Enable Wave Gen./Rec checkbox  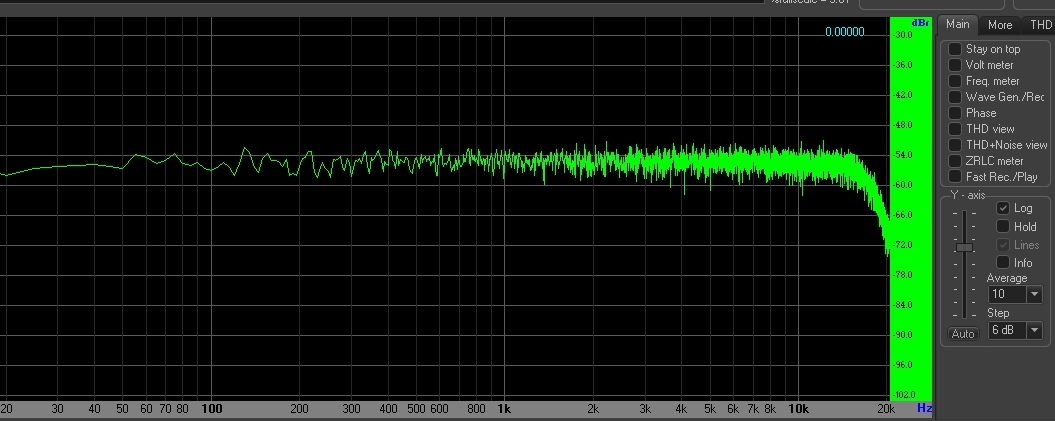click(955, 97)
